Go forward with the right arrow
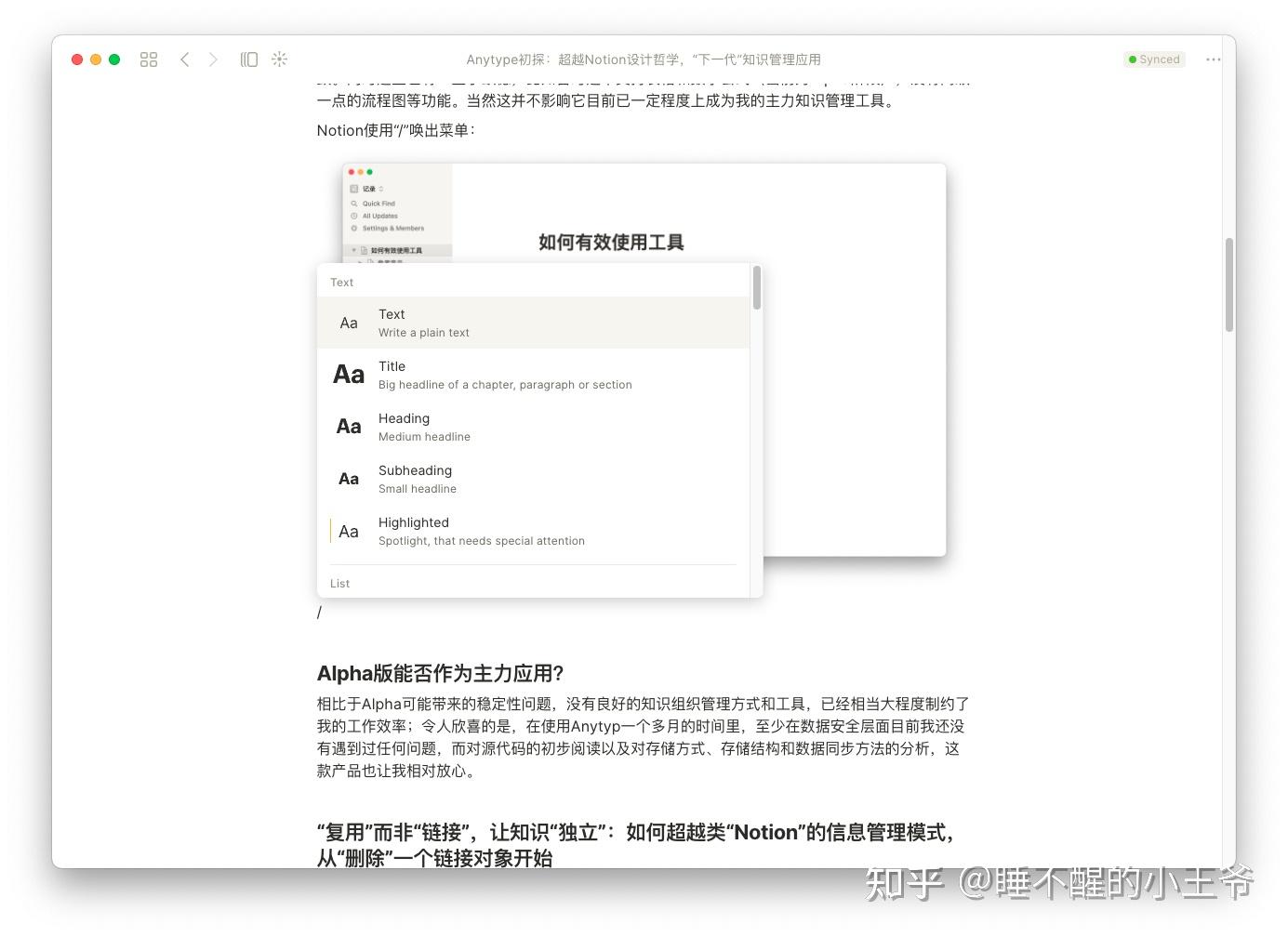Screen dimensions: 1288x937 [x=213, y=59]
